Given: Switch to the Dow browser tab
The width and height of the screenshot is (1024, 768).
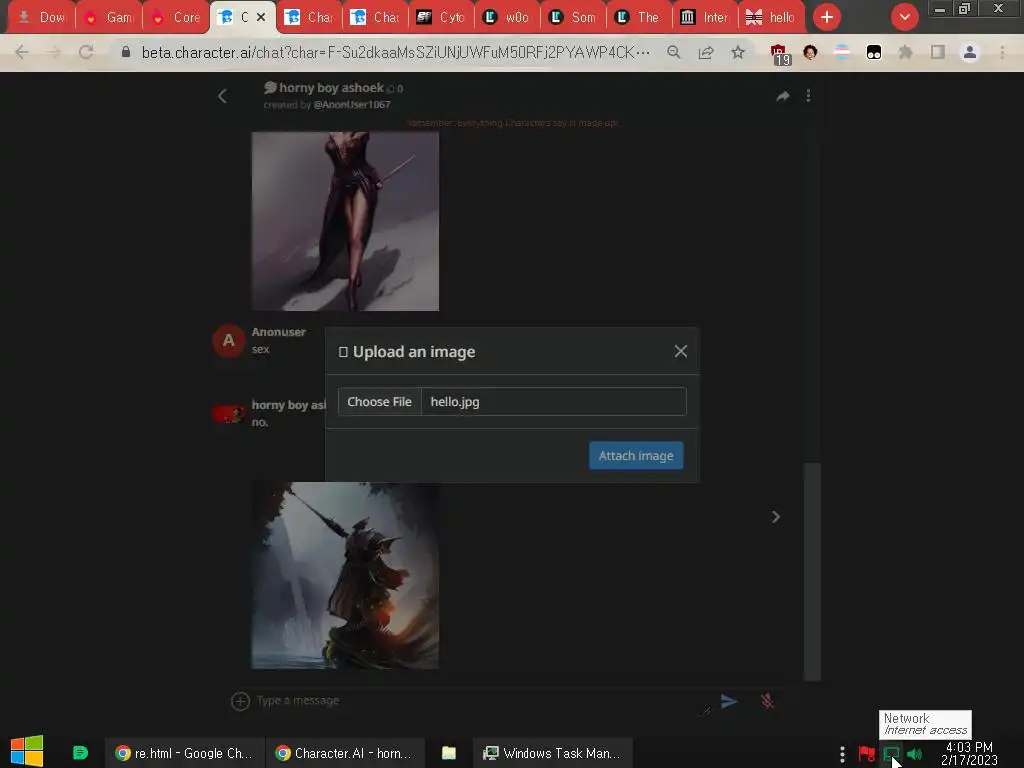Looking at the screenshot, I should tap(42, 18).
